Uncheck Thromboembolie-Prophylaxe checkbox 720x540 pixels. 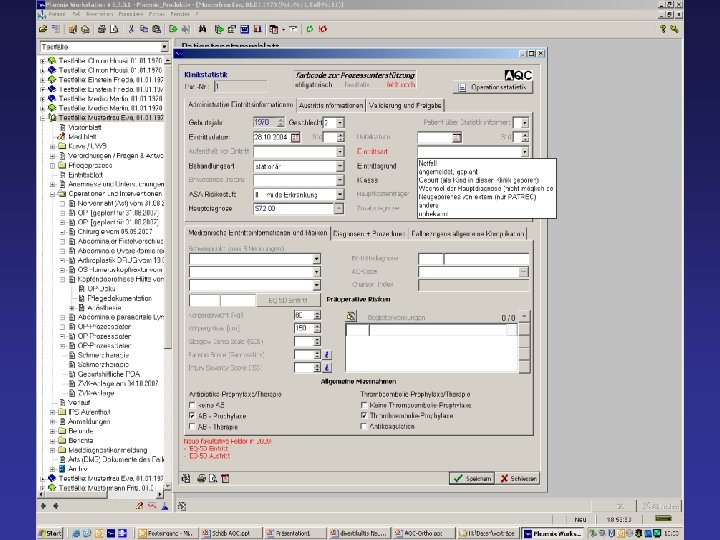362,415
